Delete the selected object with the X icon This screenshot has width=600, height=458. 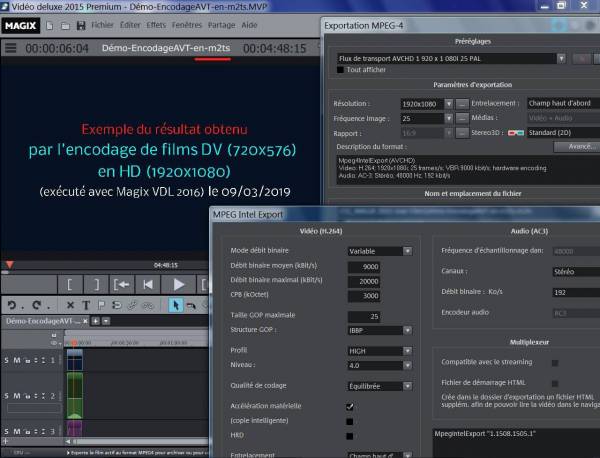(x=70, y=305)
